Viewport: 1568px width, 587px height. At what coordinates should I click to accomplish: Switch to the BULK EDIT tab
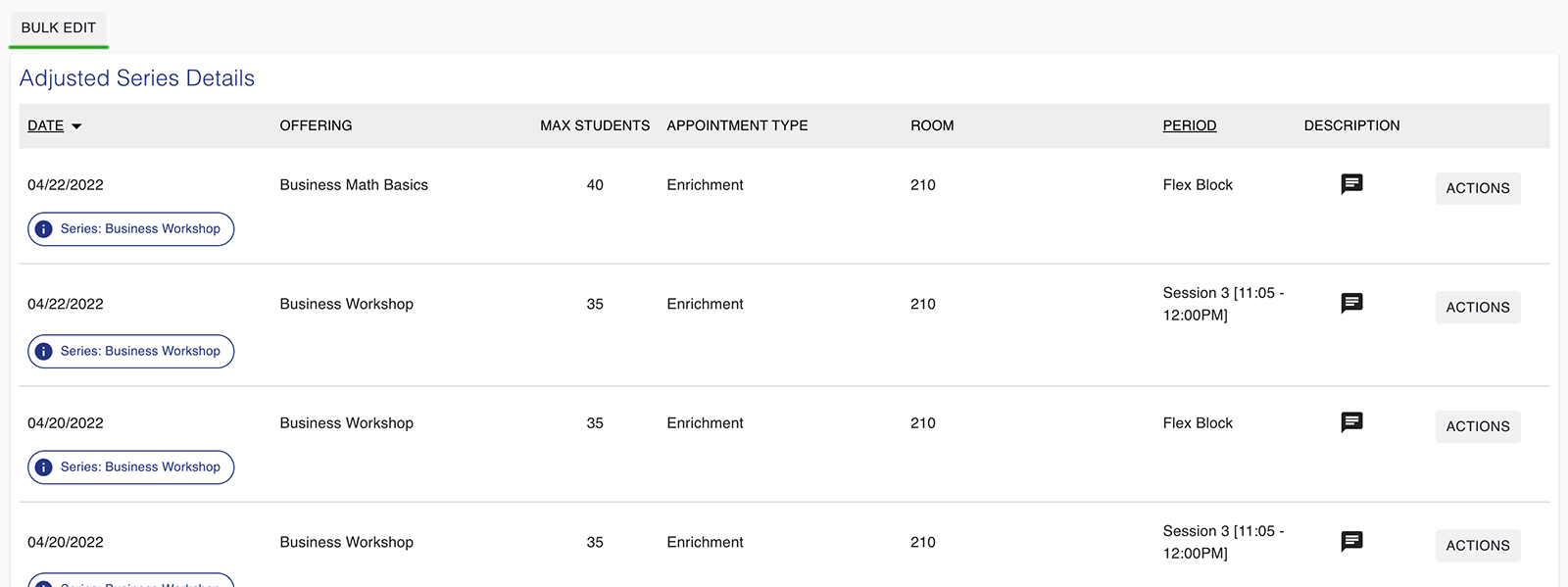click(x=59, y=27)
